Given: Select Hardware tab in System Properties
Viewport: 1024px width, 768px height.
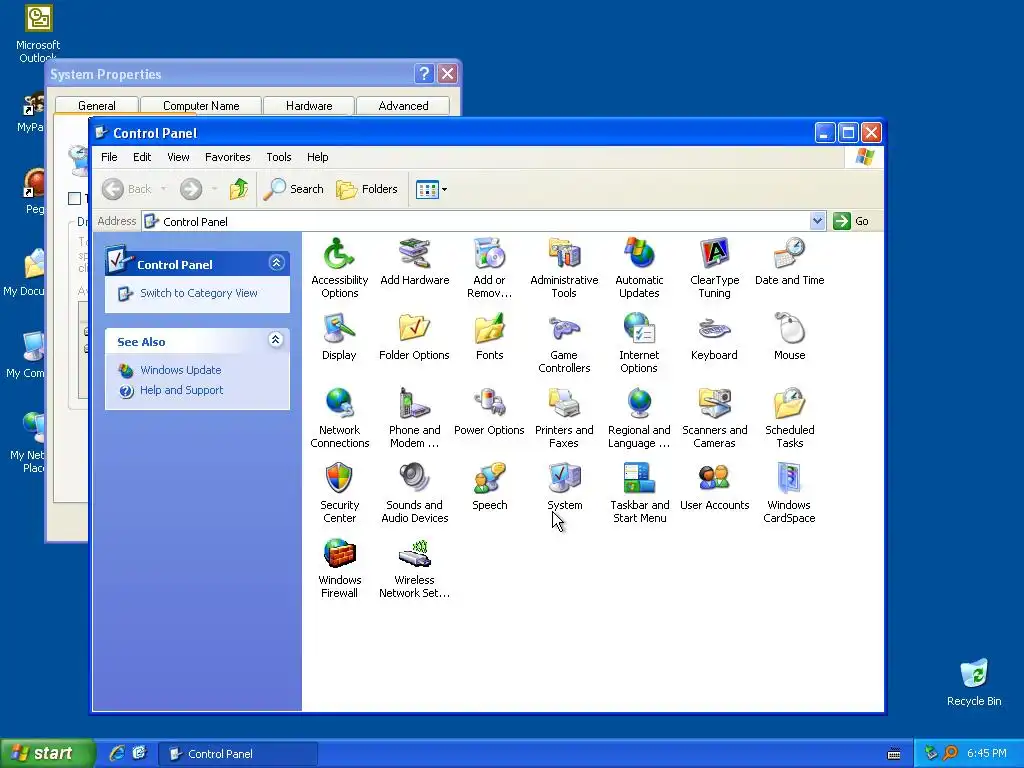Looking at the screenshot, I should pyautogui.click(x=309, y=106).
